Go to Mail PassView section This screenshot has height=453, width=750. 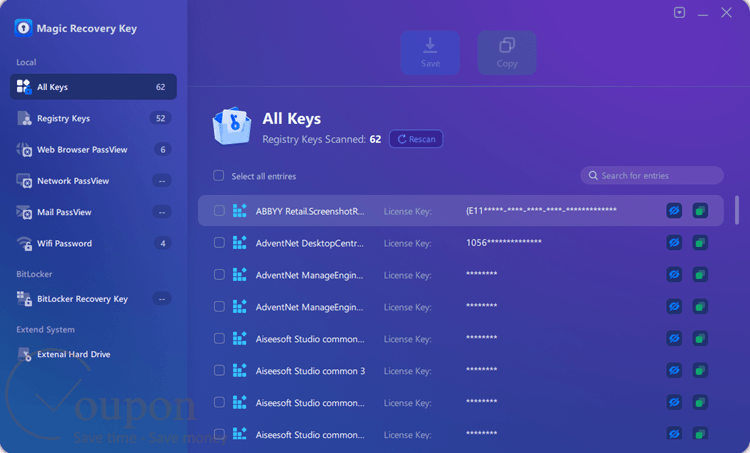pos(93,212)
